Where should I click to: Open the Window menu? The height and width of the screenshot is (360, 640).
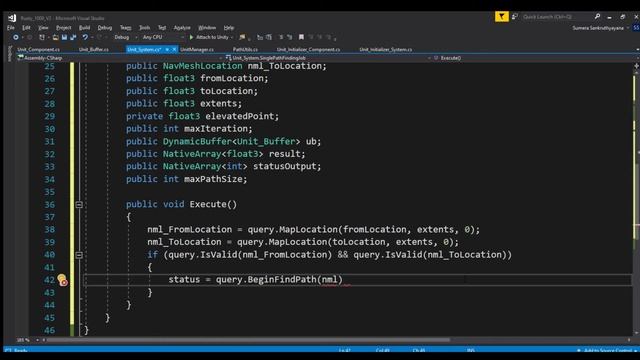[x=207, y=28]
